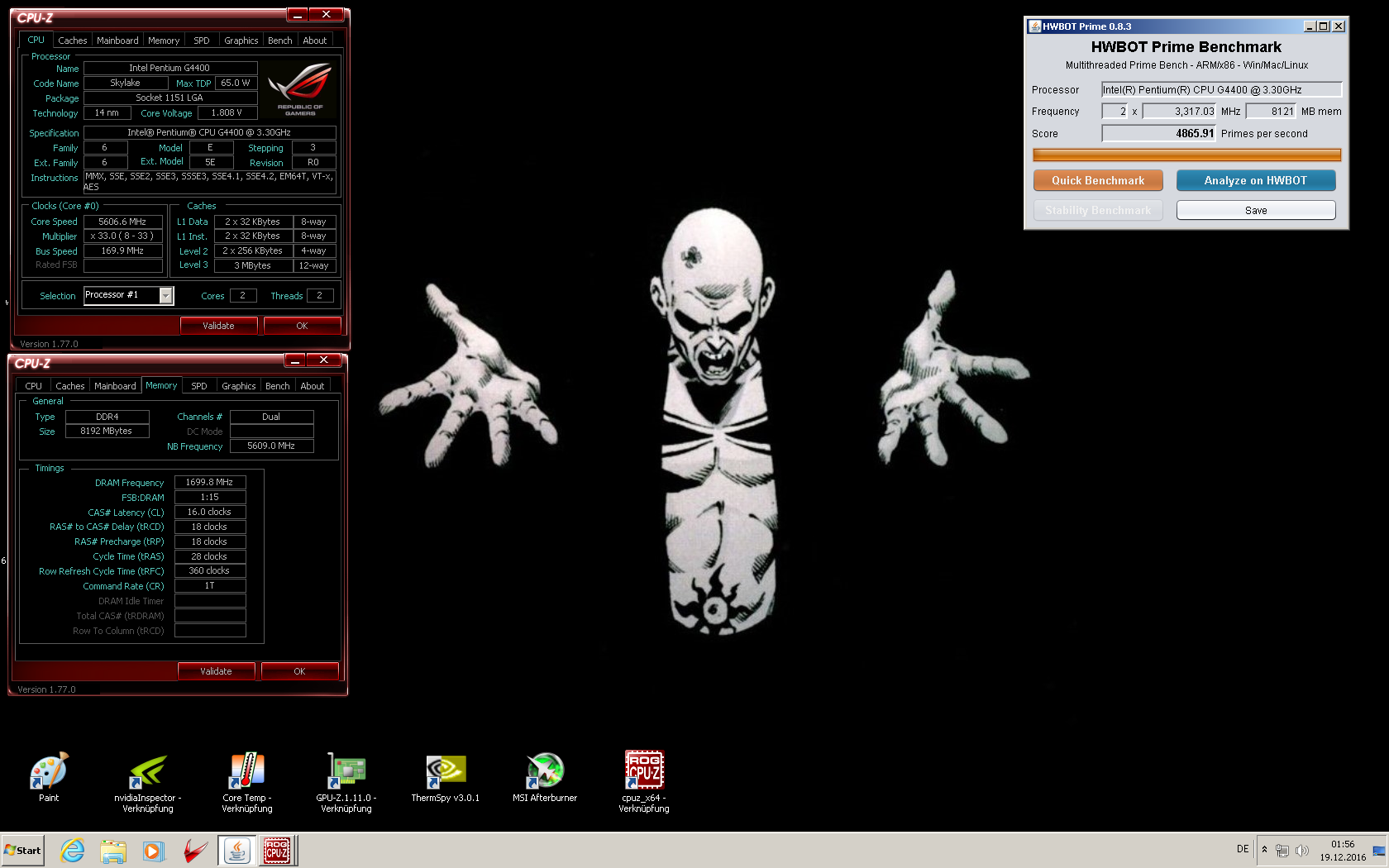This screenshot has width=1389, height=868.
Task: Open About tab in lower CPU-Z window
Action: pos(313,386)
